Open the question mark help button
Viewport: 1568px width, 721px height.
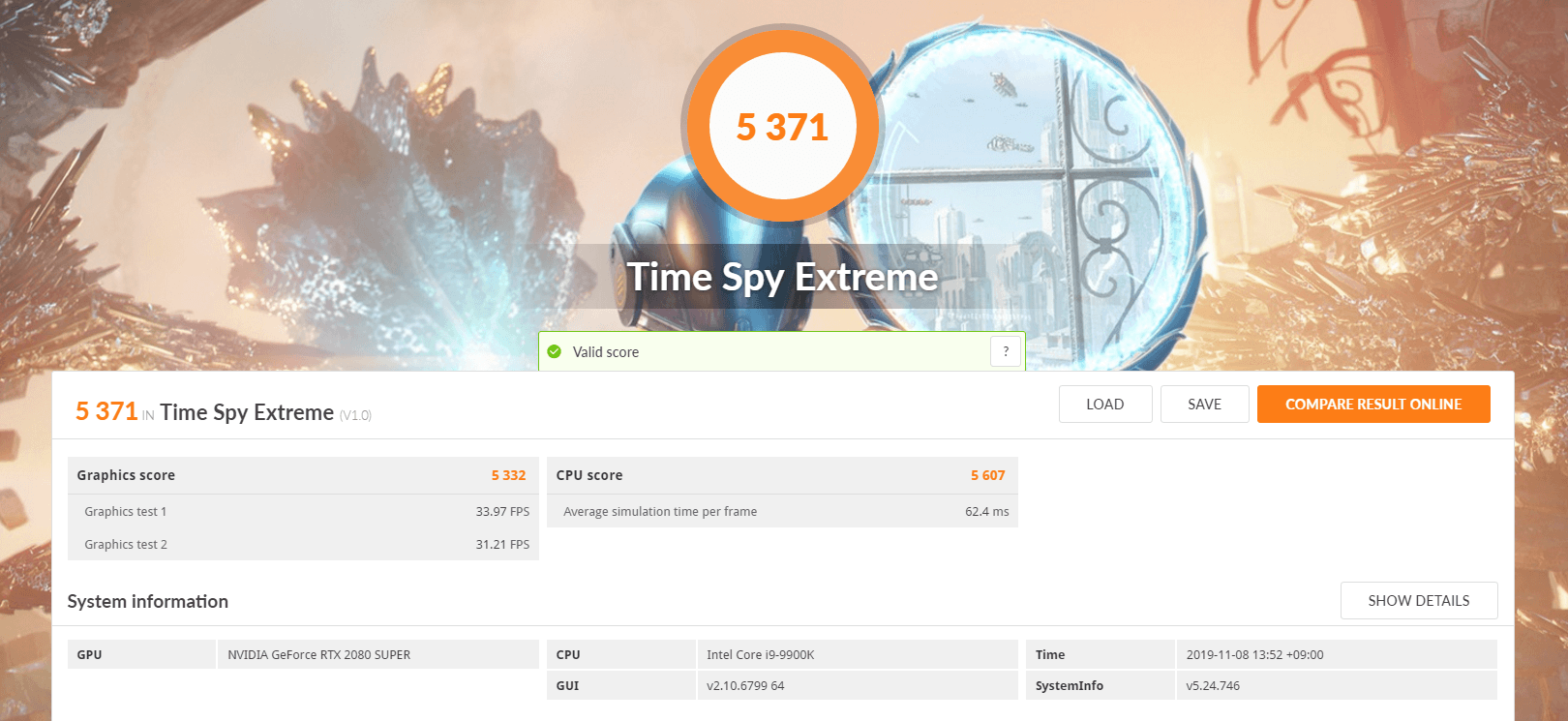[1006, 351]
